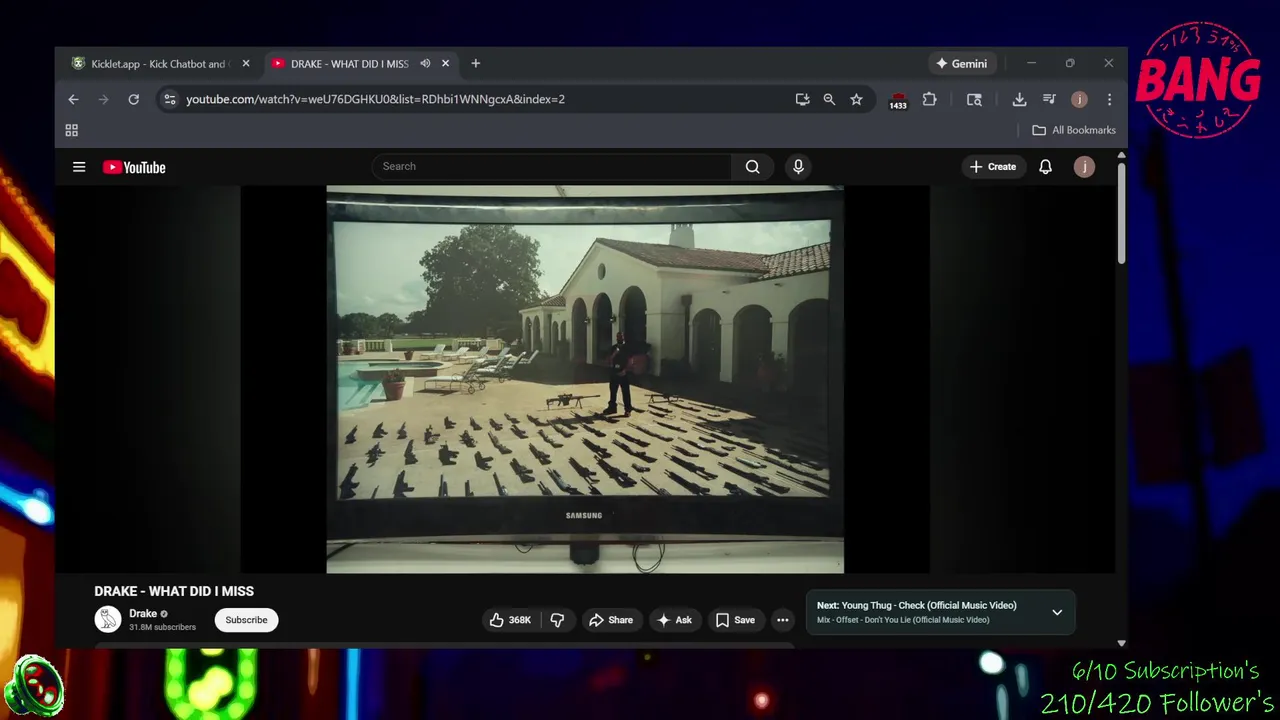Image resolution: width=1280 pixels, height=720 pixels.
Task: Click scrollbar down arrow
Action: [1121, 643]
